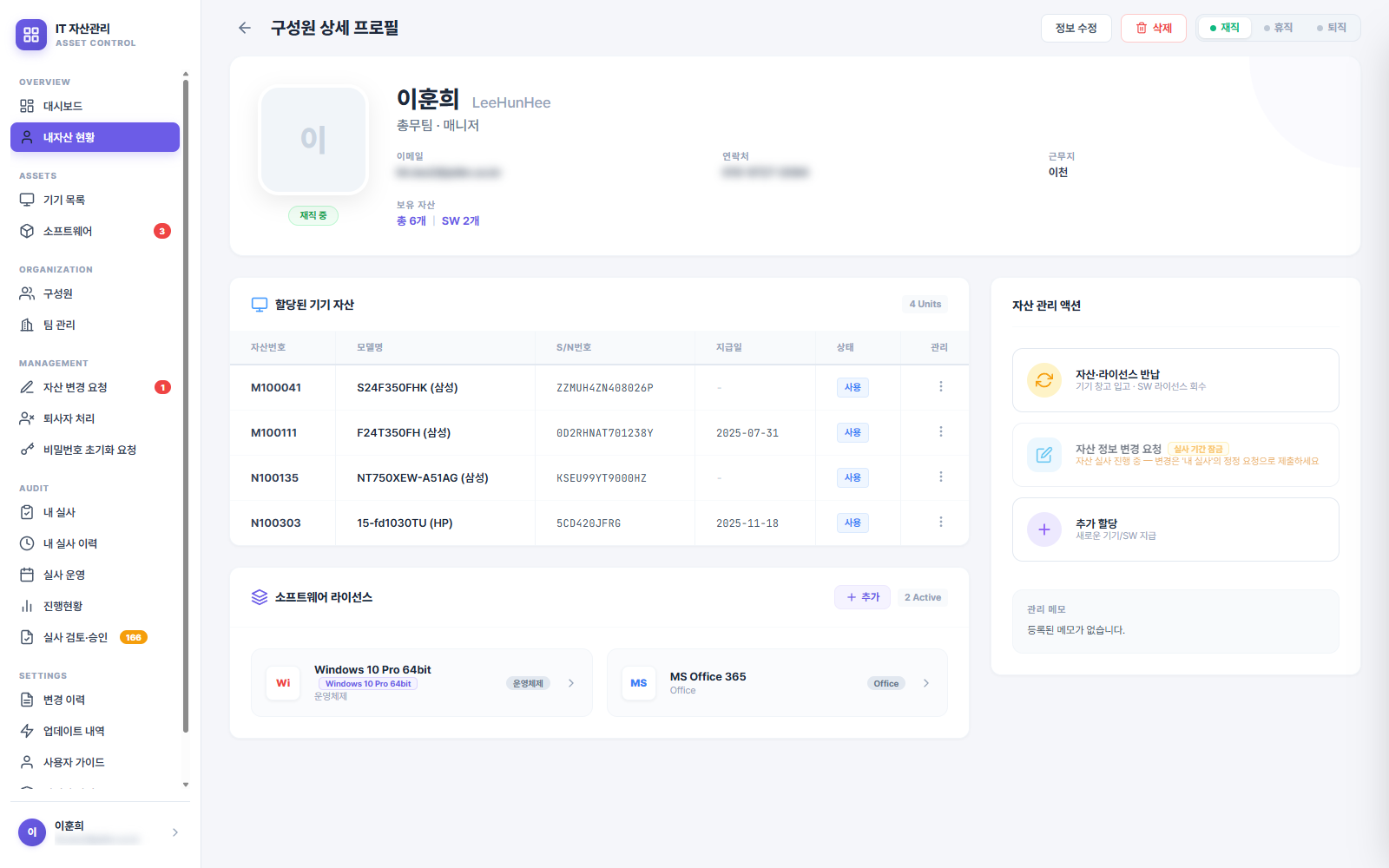This screenshot has height=868, width=1389.
Task: Click the 관리 메모 box
Action: coord(1175,621)
